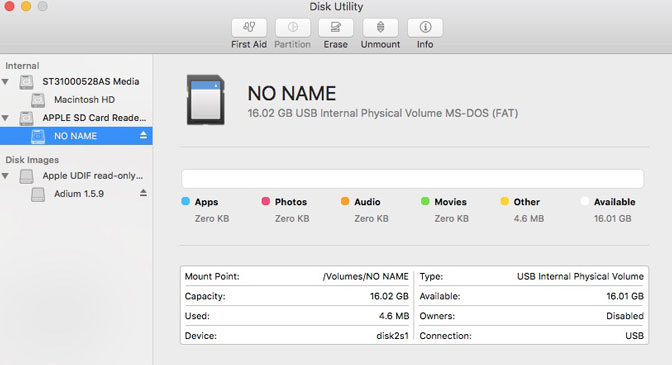
Task: Click the yellow Other color dot
Action: 504,201
